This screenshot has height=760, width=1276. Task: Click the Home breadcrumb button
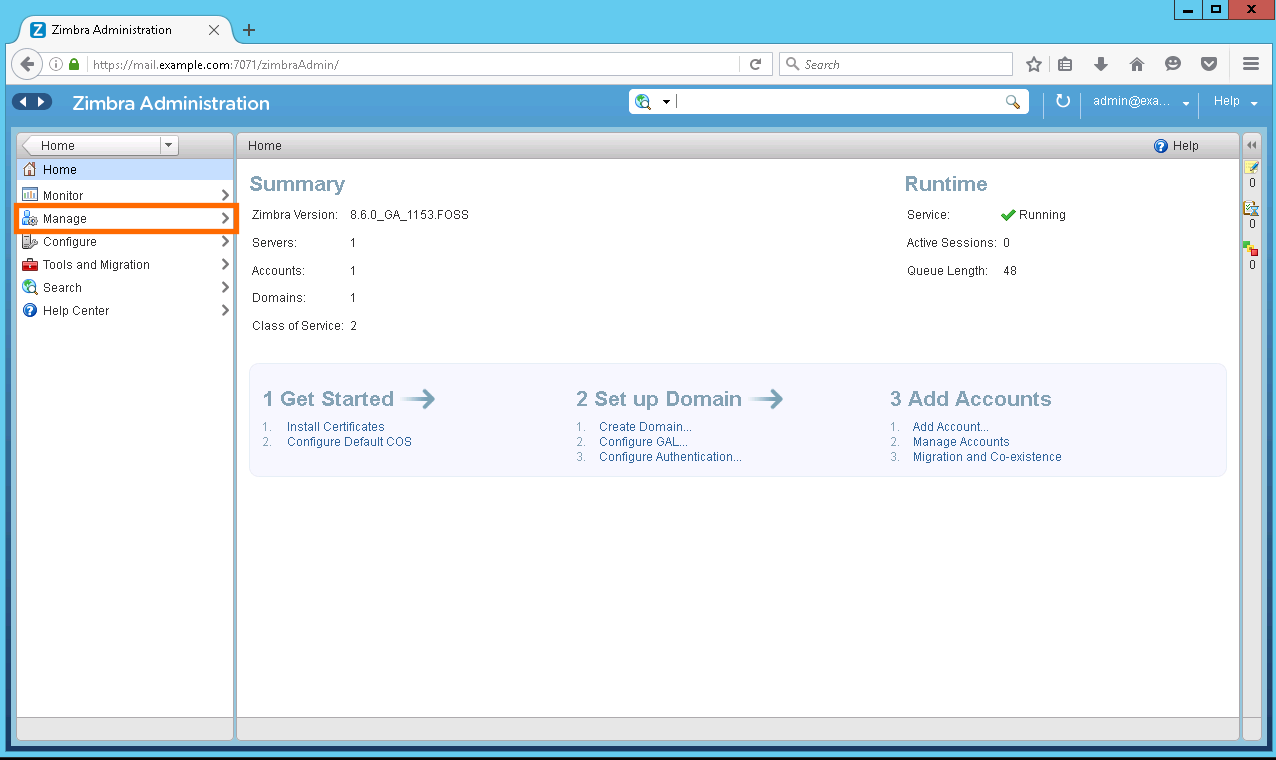(x=91, y=146)
